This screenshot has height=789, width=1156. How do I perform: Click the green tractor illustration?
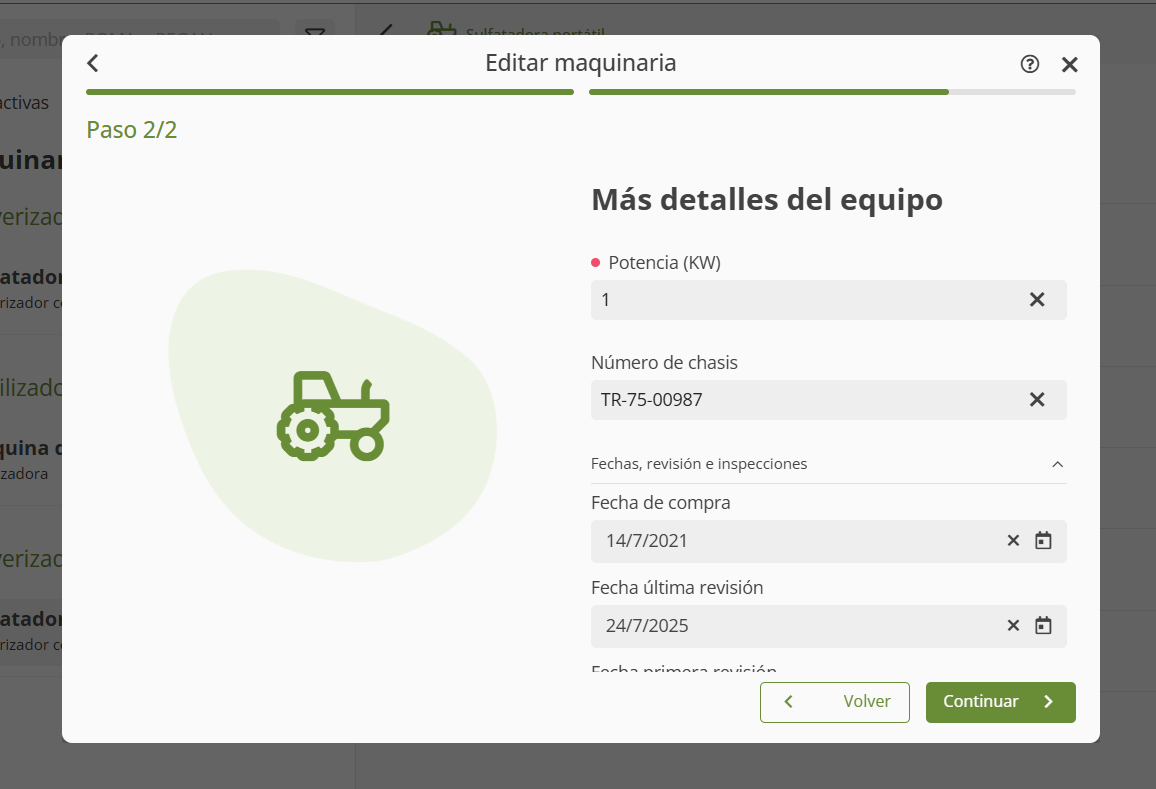[x=332, y=416]
